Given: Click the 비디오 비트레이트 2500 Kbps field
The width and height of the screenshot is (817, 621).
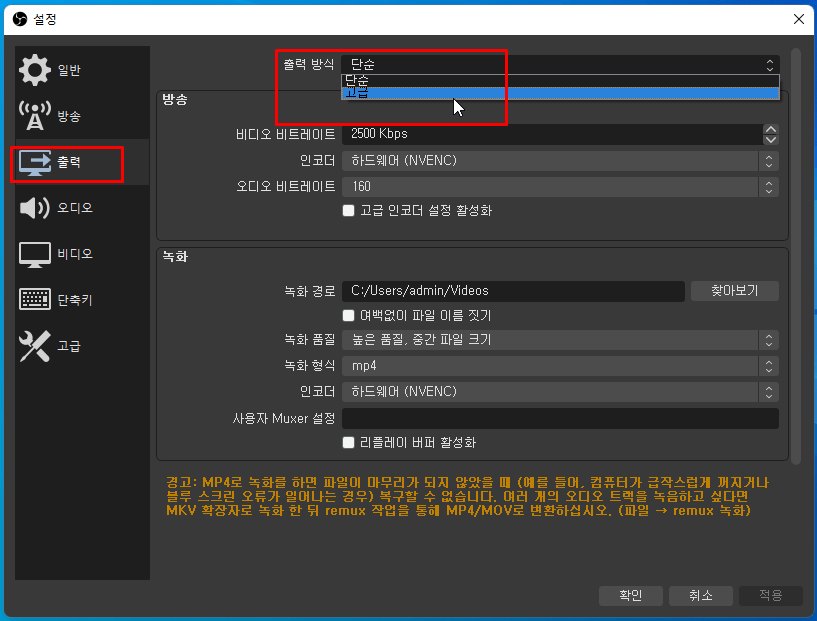Looking at the screenshot, I should click(552, 134).
